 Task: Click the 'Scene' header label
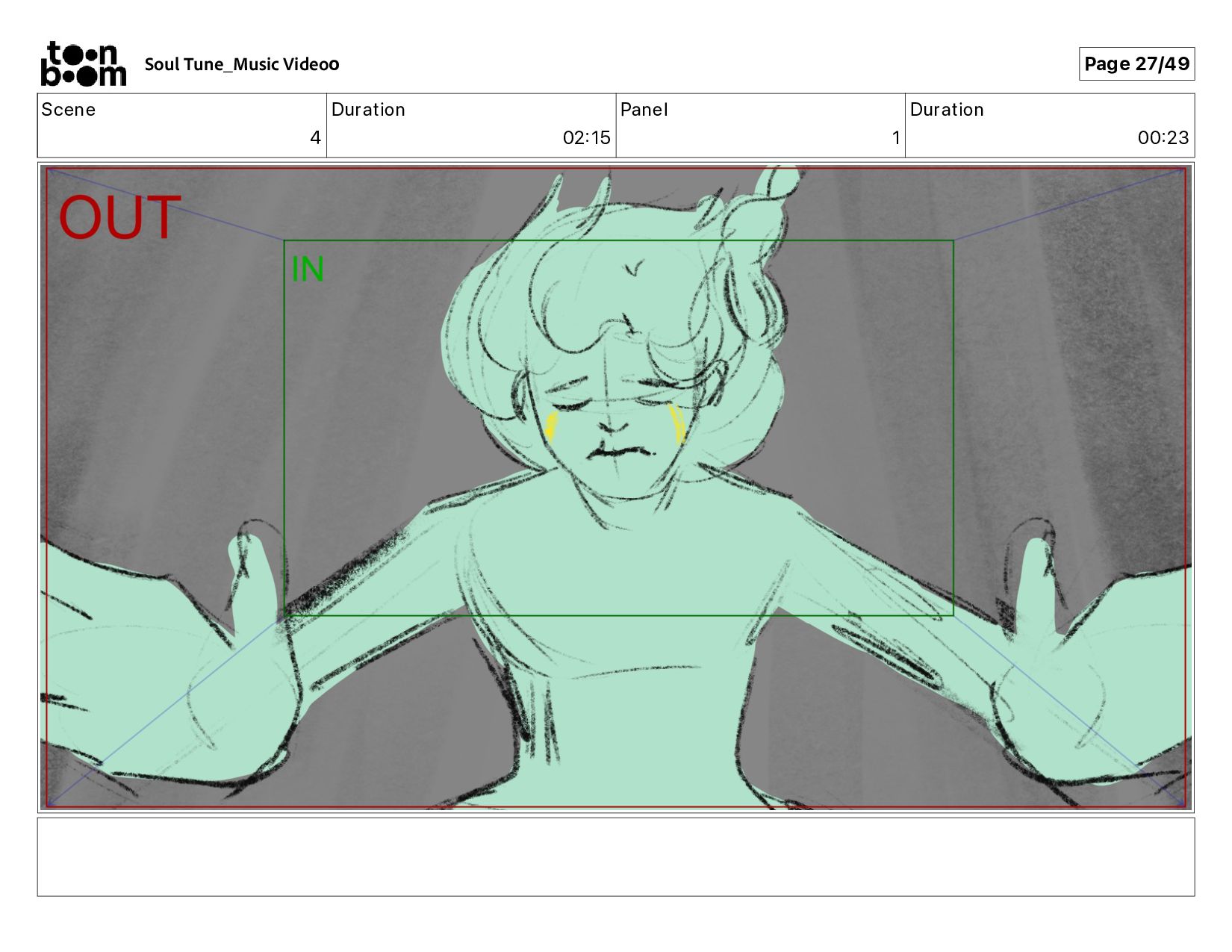[x=68, y=110]
